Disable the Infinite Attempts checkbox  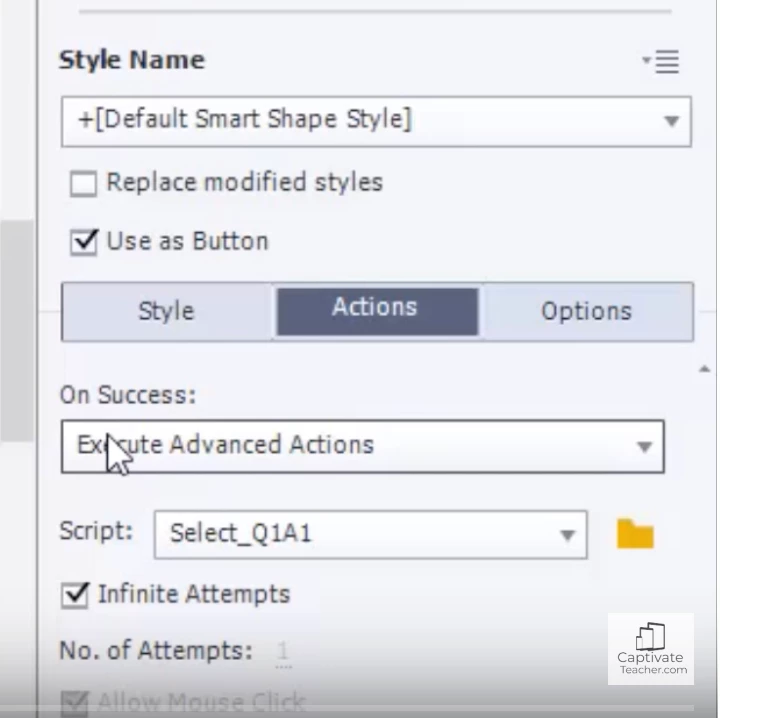click(x=75, y=595)
